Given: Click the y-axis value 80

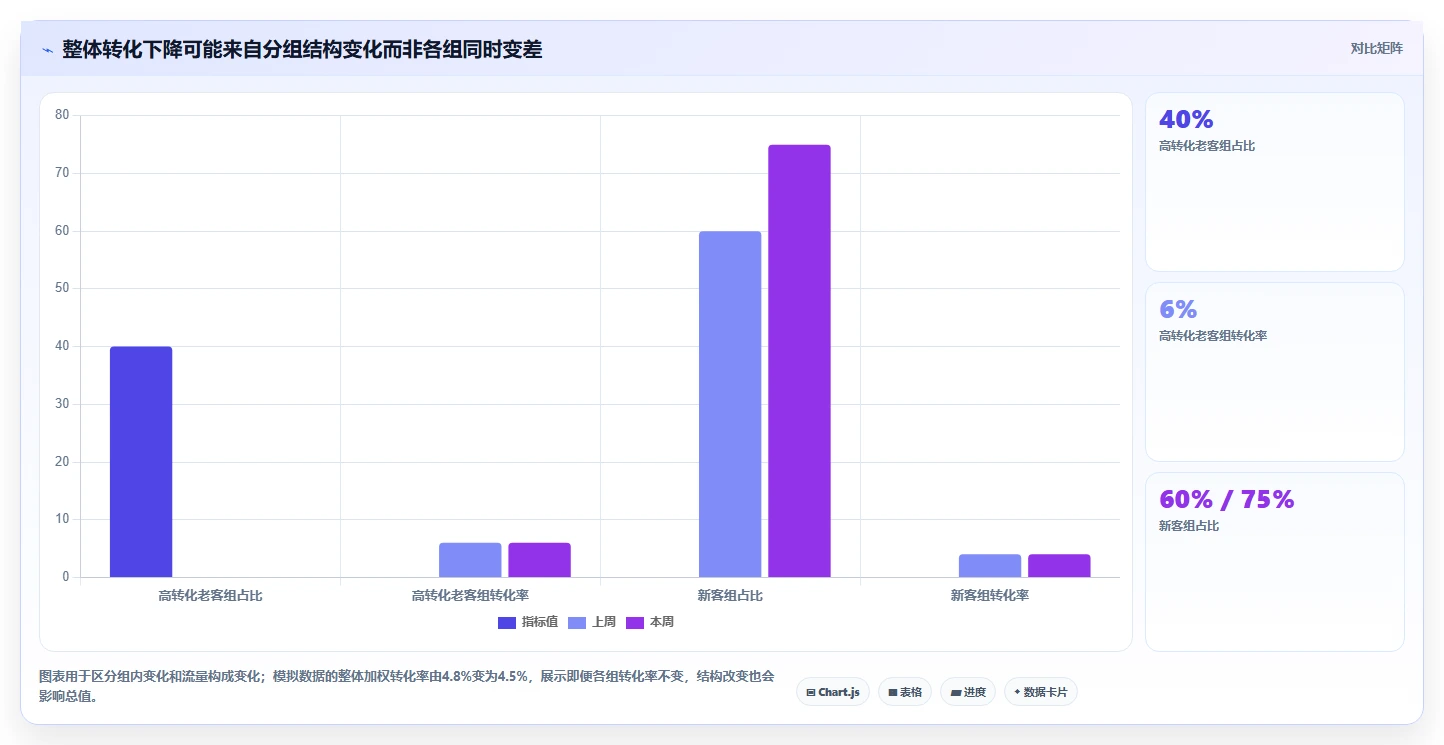Looking at the screenshot, I should pyautogui.click(x=62, y=115).
